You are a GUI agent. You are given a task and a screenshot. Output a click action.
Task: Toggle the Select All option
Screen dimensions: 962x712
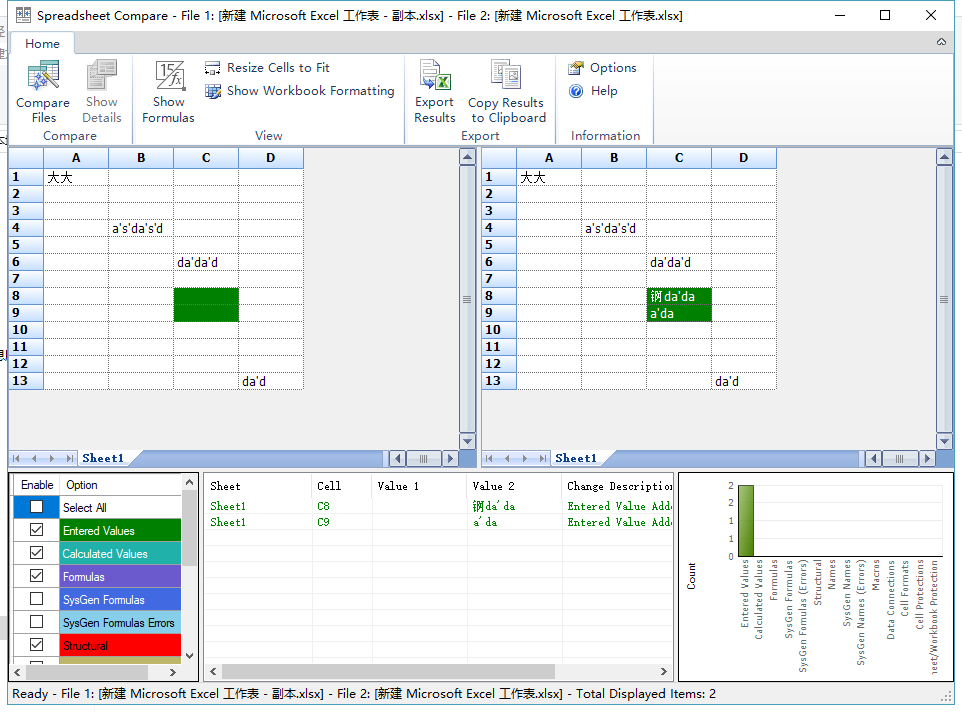click(37, 507)
